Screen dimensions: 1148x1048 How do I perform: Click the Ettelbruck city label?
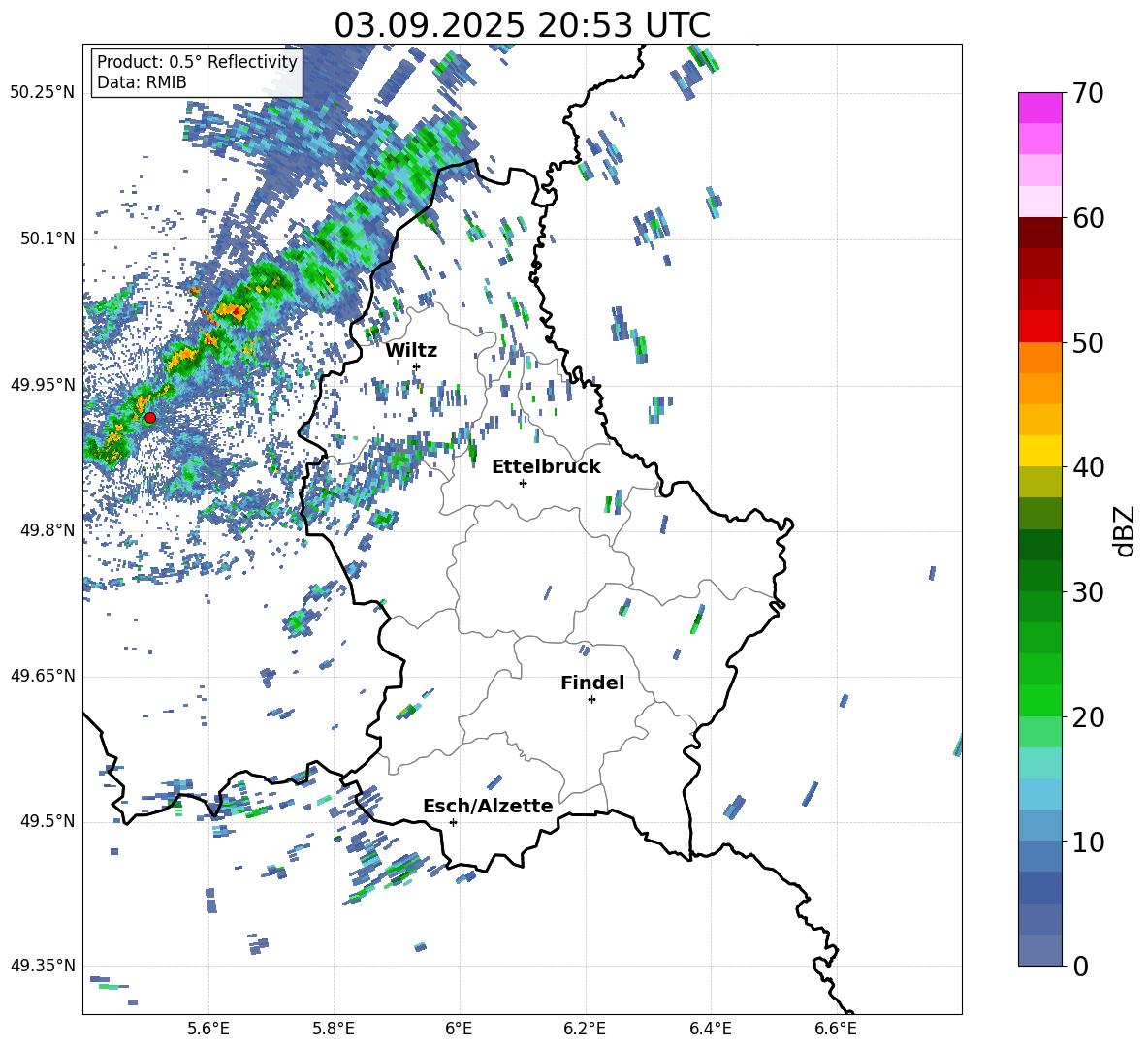click(546, 467)
